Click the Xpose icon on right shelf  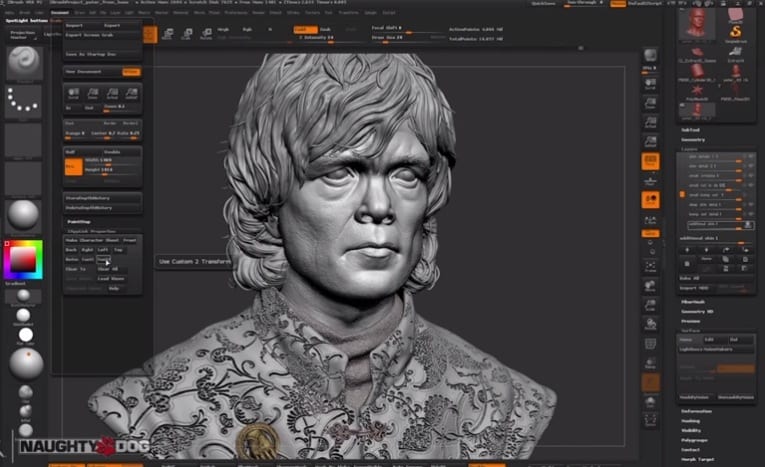(650, 420)
